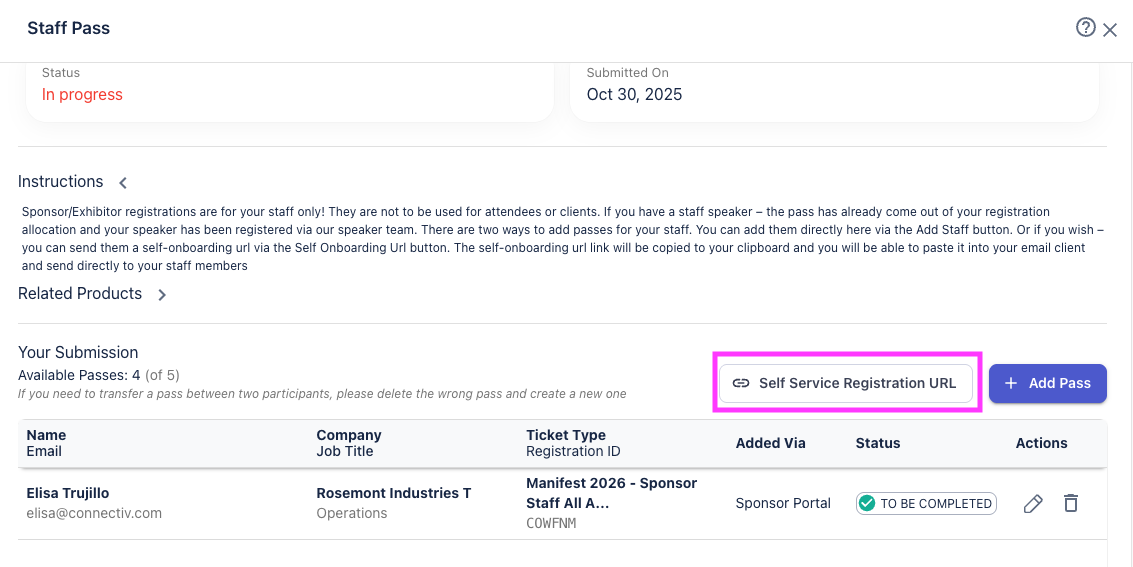Screen dimensions: 1133x567
Task: Select the Elisa Trujillo name
Action: click(x=68, y=493)
